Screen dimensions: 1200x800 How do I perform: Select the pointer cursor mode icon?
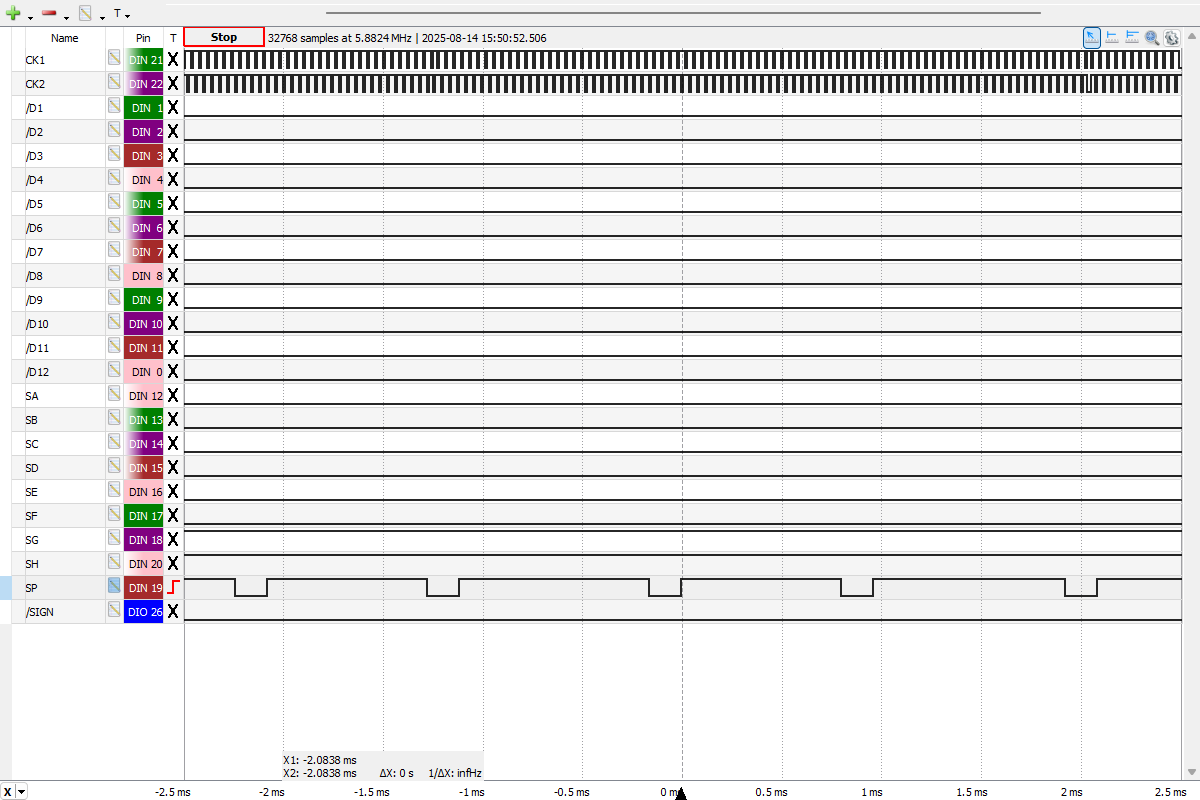[x=1092, y=37]
